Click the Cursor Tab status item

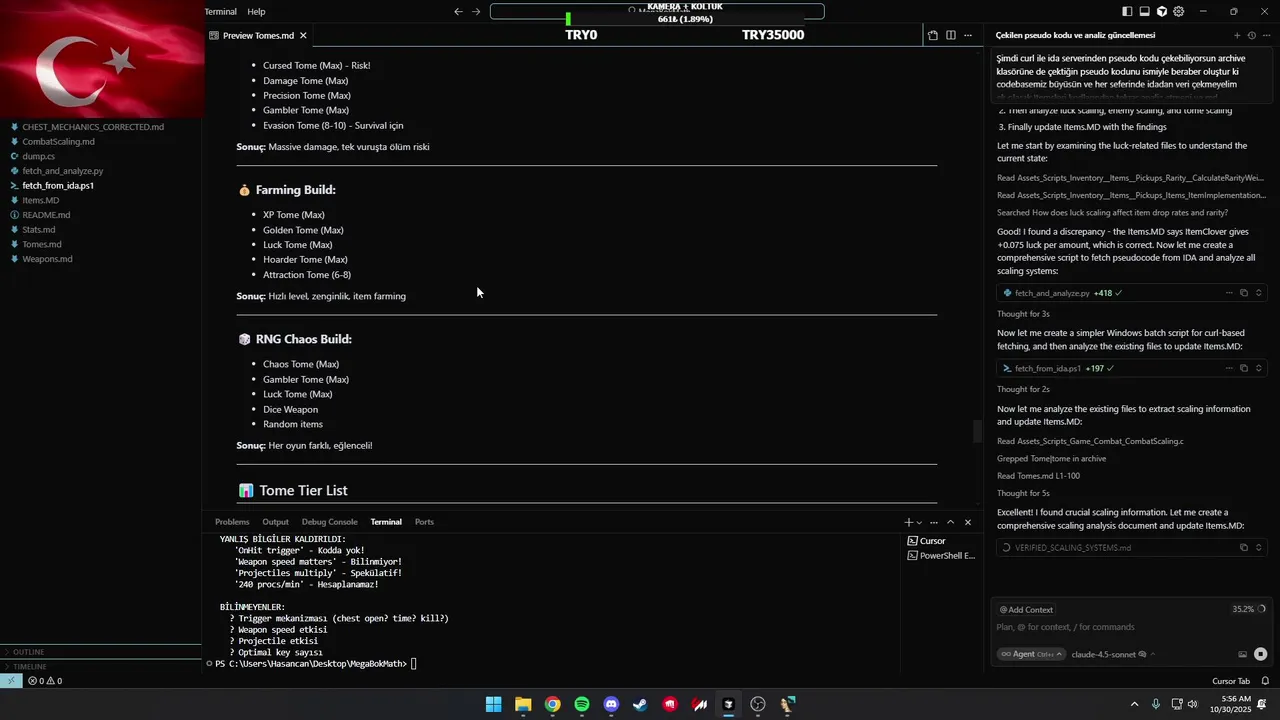coord(1230,681)
